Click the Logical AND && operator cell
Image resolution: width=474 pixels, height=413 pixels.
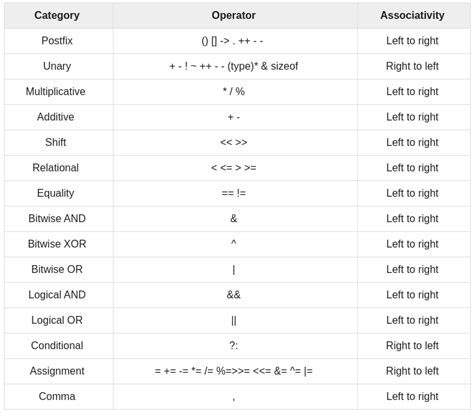[234, 295]
